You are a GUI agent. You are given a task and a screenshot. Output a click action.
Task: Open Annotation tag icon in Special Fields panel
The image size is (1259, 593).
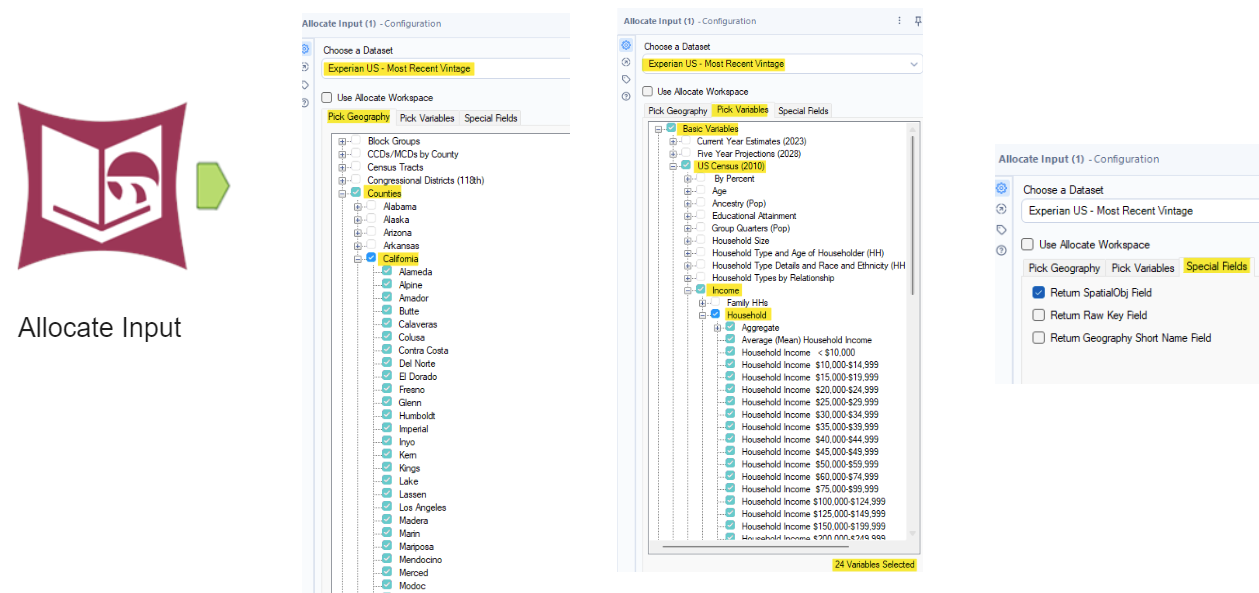1002,229
